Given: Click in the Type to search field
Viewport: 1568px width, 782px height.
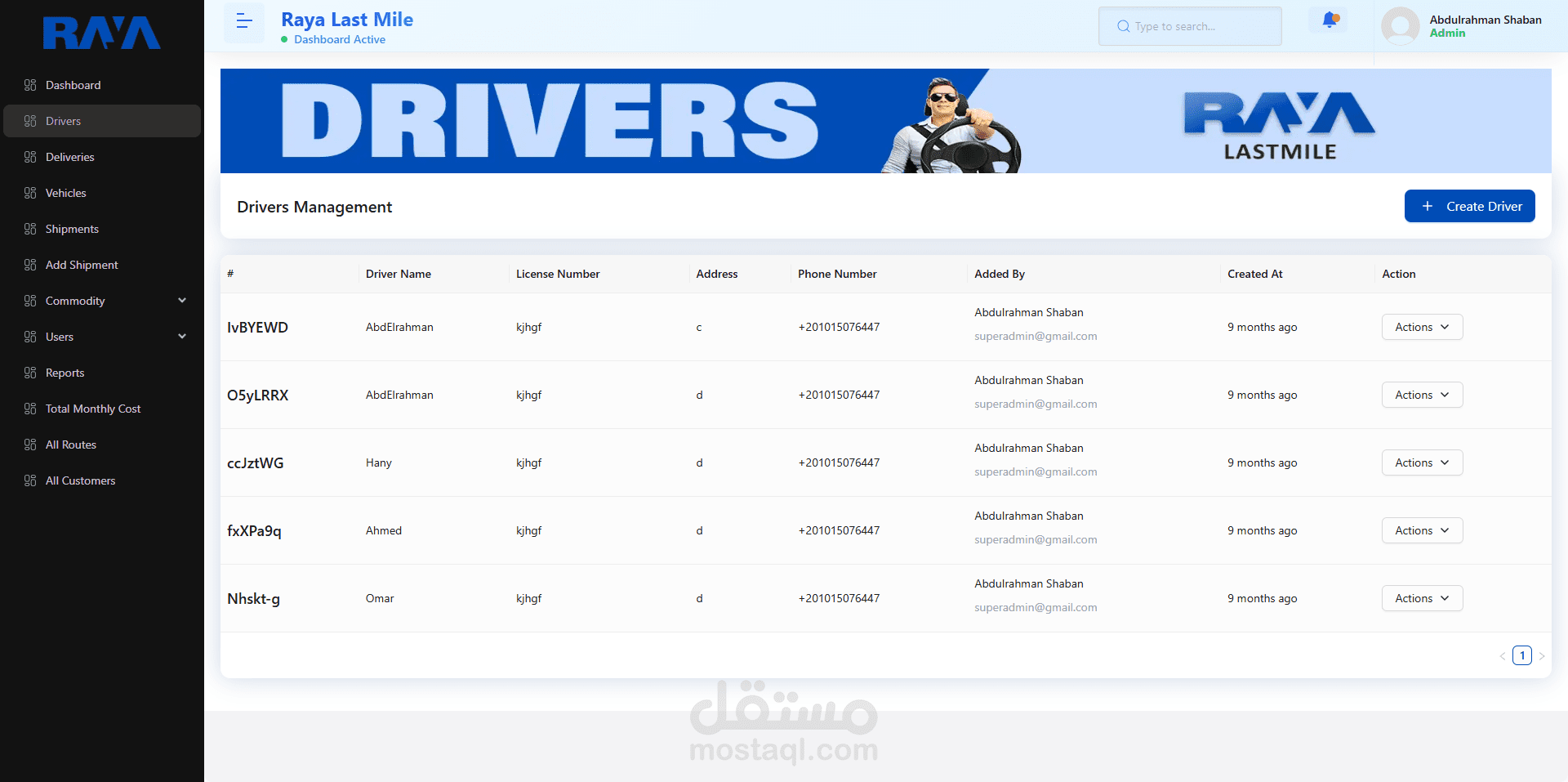Looking at the screenshot, I should click(1190, 26).
